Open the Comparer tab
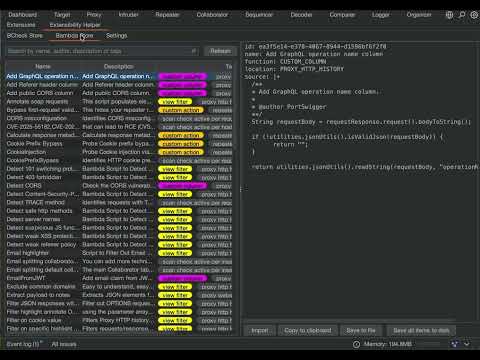Image resolution: width=480 pixels, height=360 pixels. [x=342, y=15]
